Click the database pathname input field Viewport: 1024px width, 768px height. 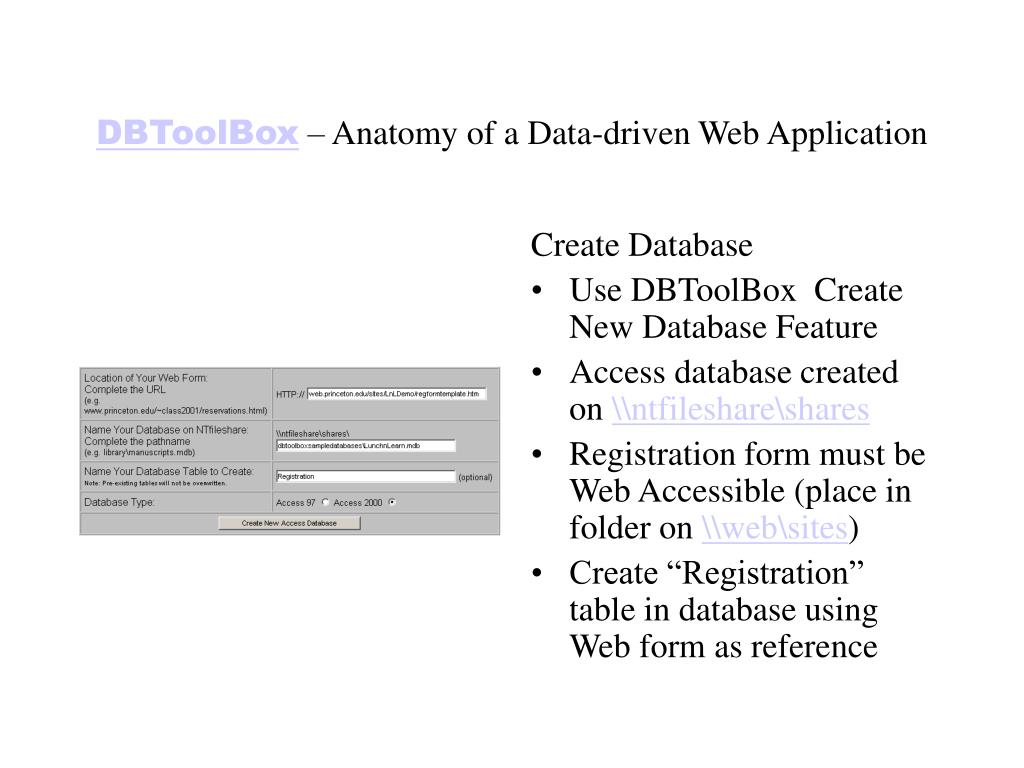[x=366, y=446]
